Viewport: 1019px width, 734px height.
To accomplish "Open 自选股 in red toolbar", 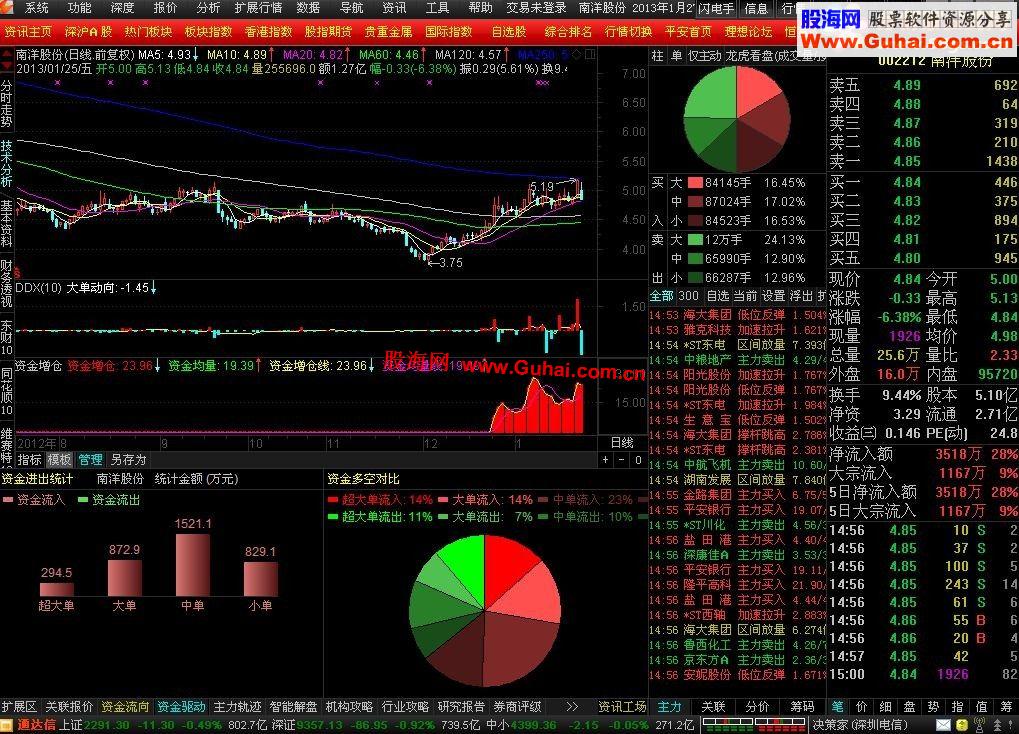I will (x=508, y=31).
